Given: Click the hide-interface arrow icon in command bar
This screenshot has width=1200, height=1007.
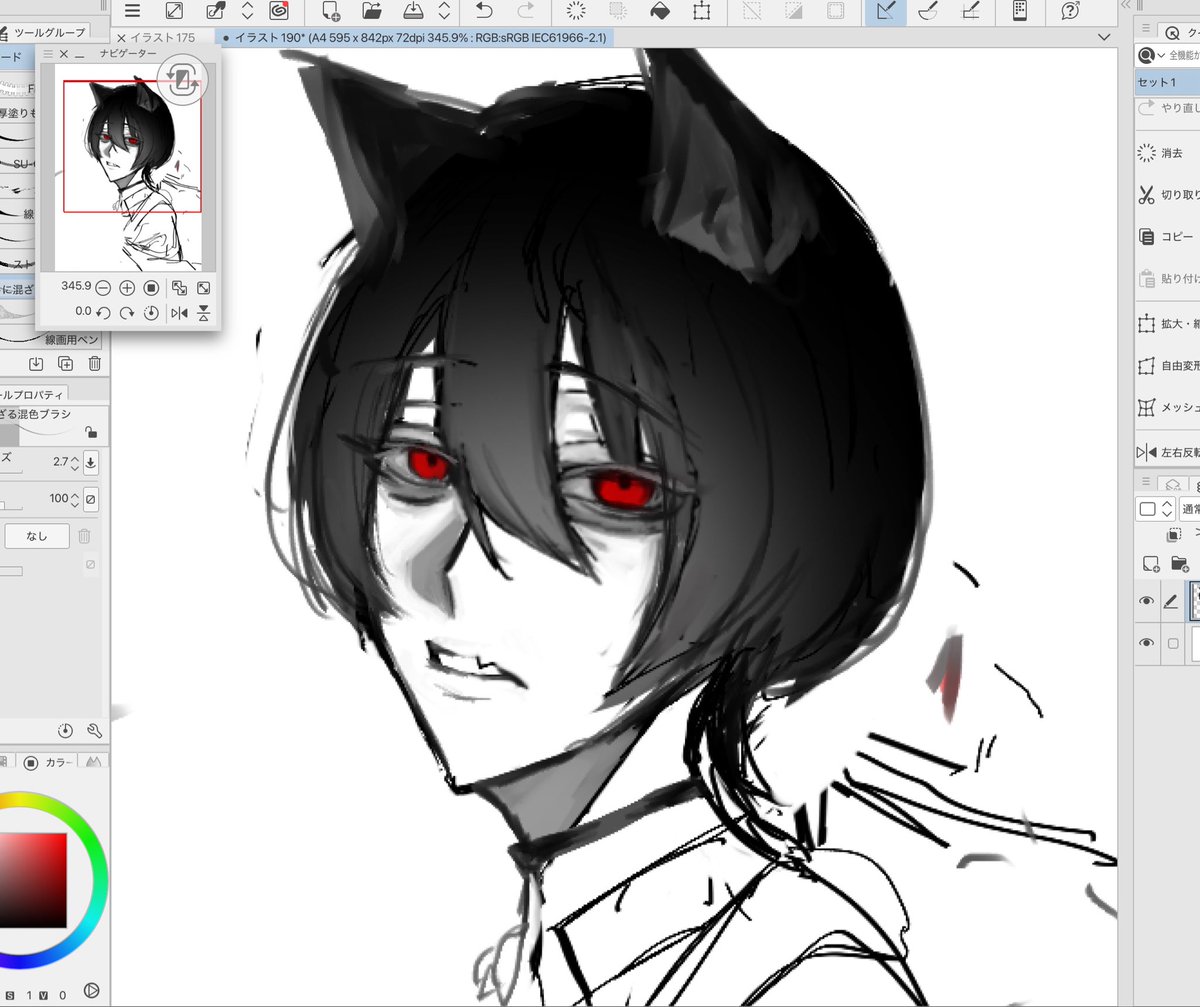Looking at the screenshot, I should [x=174, y=11].
